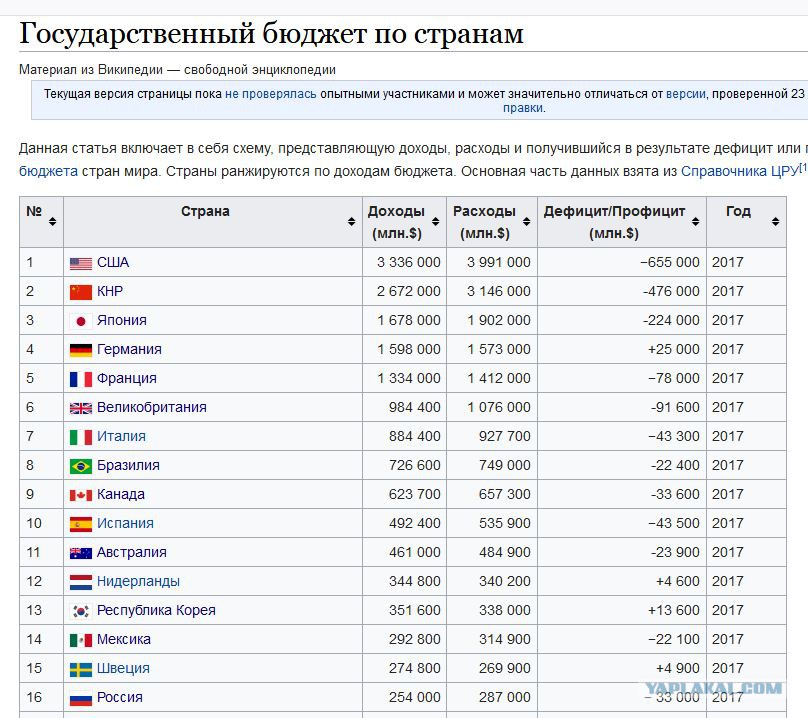808x718 pixels.
Task: Click the USA flag icon
Action: pyautogui.click(x=81, y=263)
